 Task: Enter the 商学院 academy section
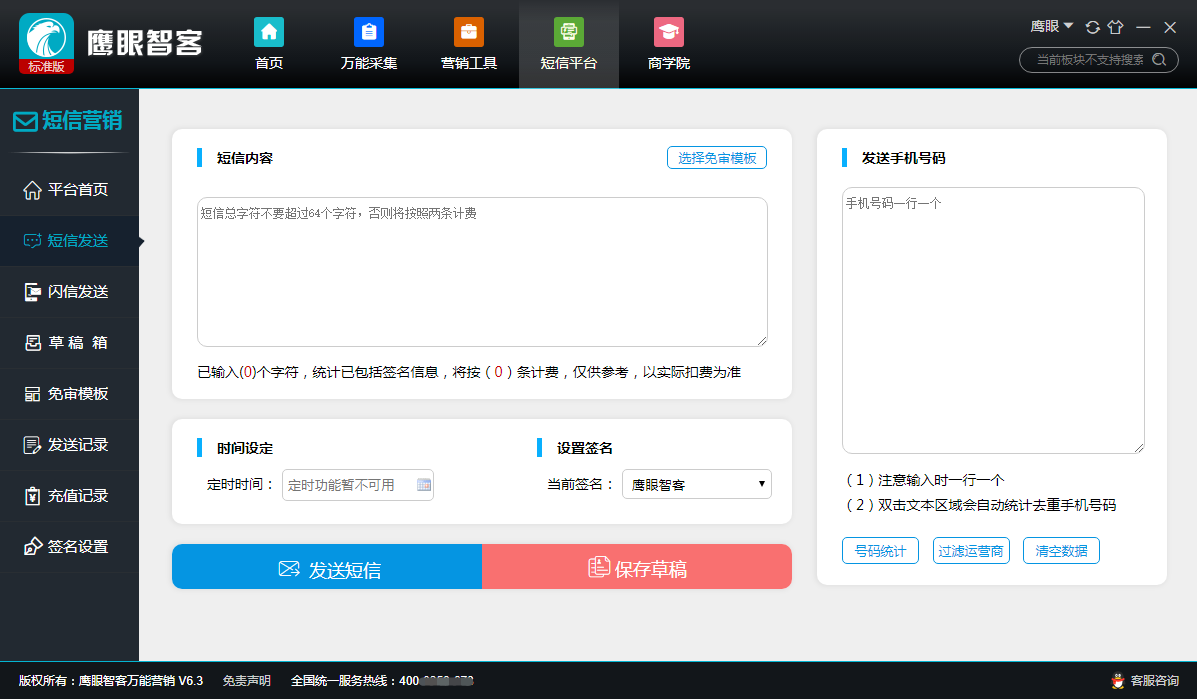click(668, 44)
